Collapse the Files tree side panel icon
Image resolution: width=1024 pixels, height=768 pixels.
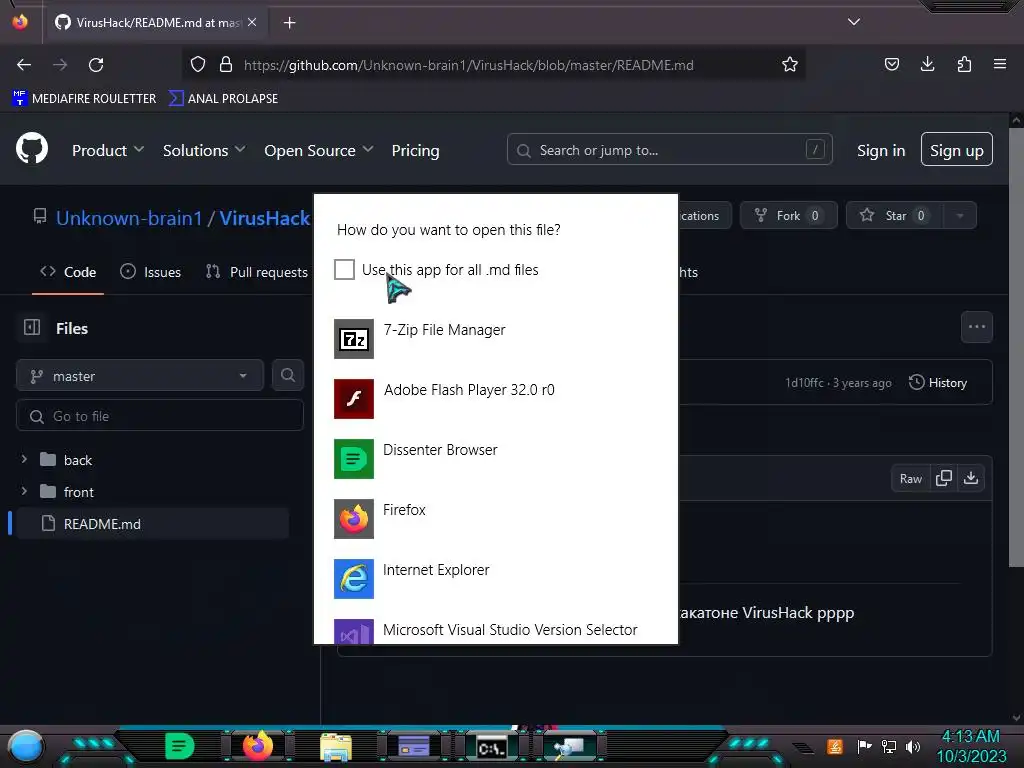coord(32,327)
